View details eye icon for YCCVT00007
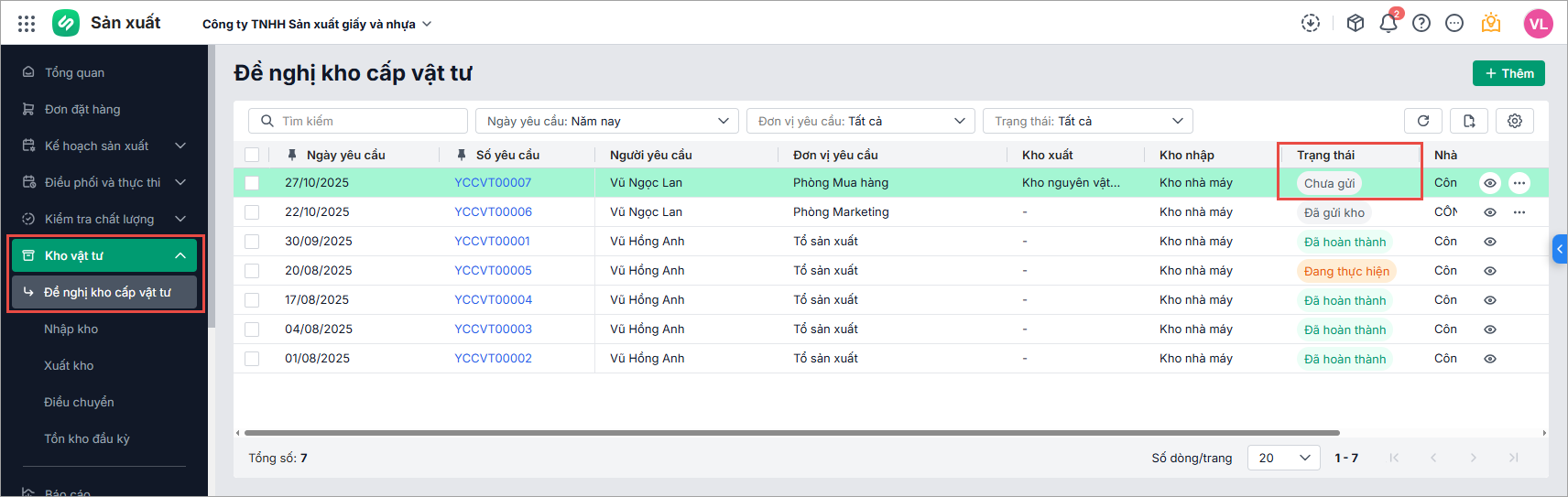Image resolution: width=1568 pixels, height=497 pixels. click(1490, 183)
